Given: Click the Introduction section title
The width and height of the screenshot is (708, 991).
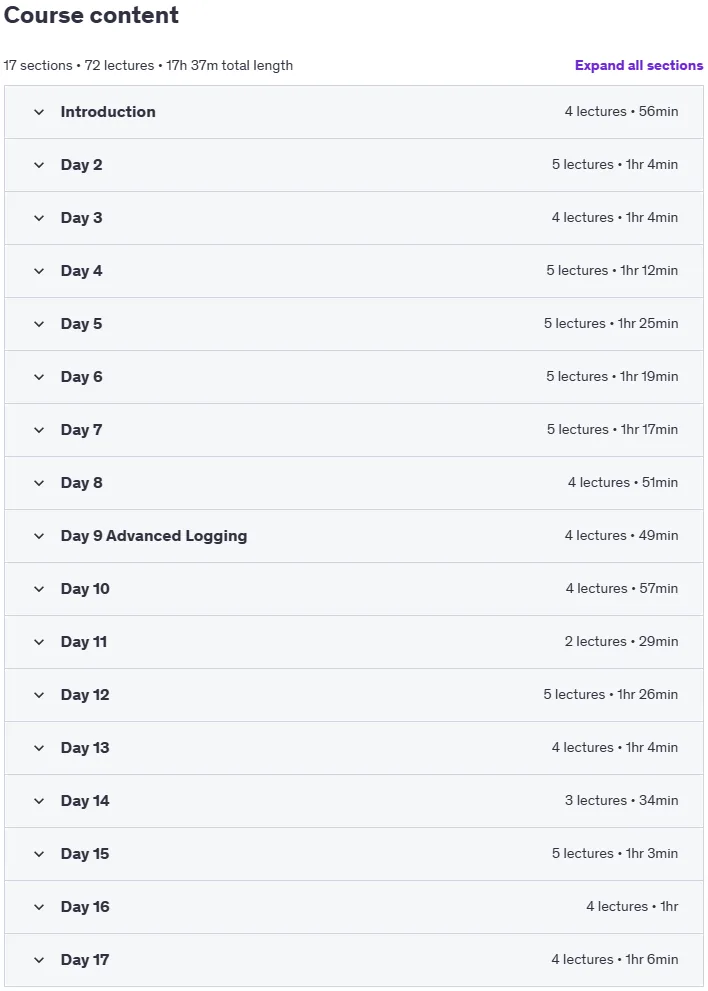Looking at the screenshot, I should pyautogui.click(x=108, y=112).
